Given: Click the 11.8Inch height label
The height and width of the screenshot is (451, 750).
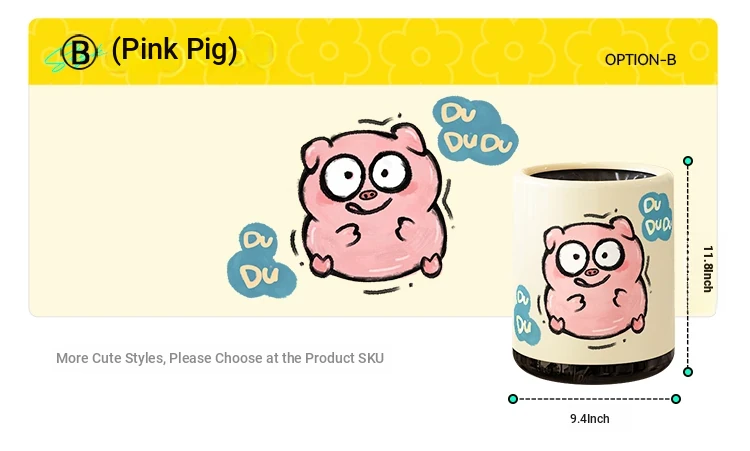Looking at the screenshot, I should [708, 269].
